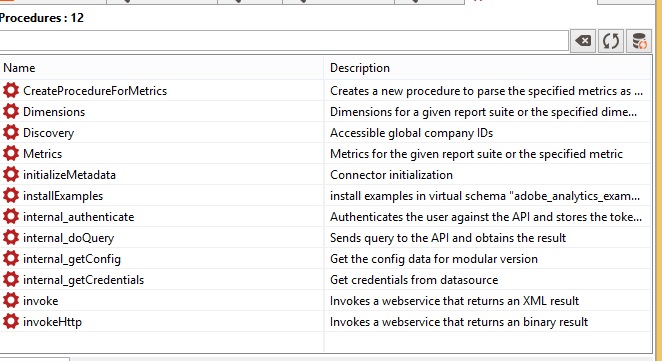Sort by the Description column header
This screenshot has width=662, height=362.
tap(488, 68)
